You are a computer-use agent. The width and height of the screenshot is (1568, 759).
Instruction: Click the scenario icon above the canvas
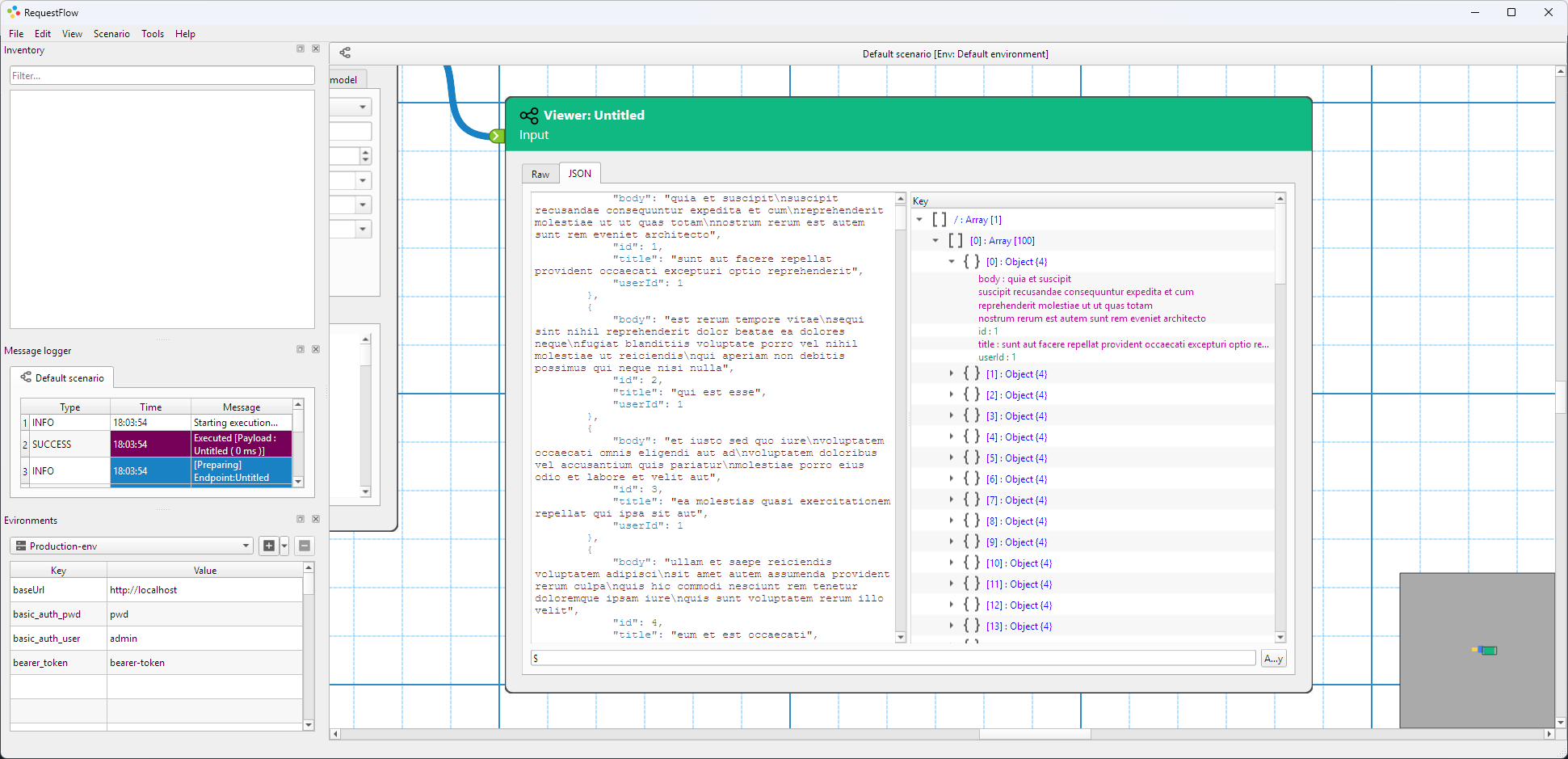click(345, 53)
